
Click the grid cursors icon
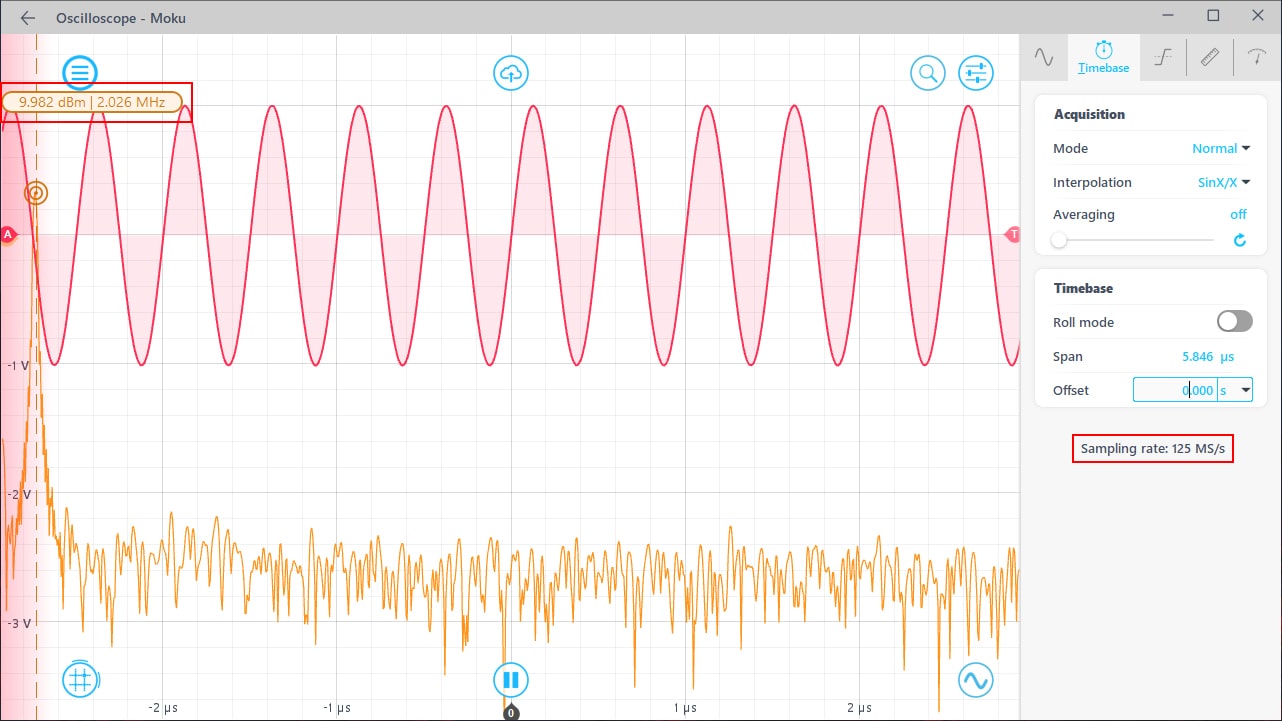coord(80,679)
